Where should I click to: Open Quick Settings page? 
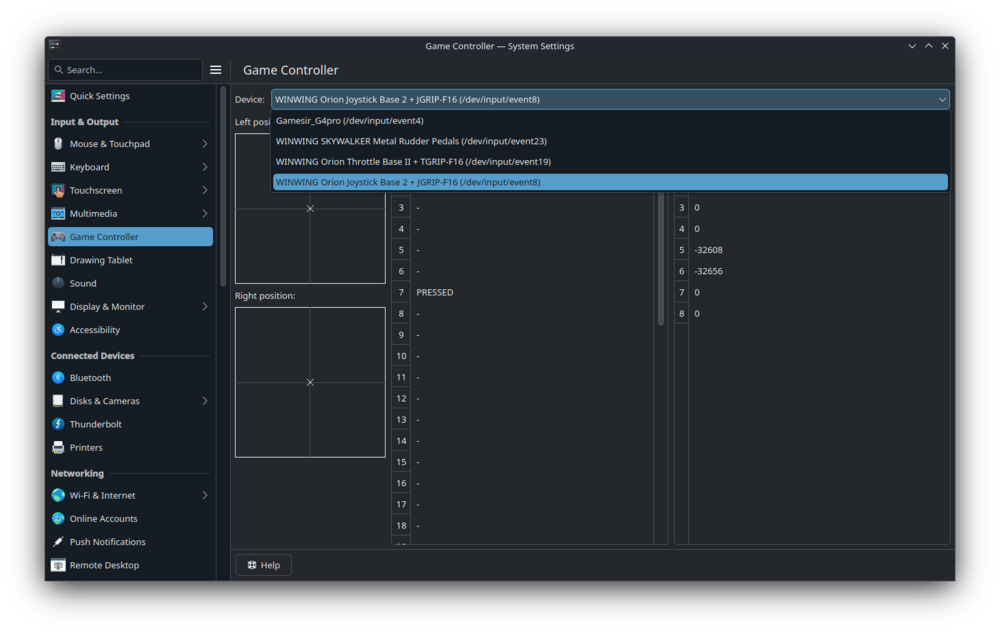point(131,96)
